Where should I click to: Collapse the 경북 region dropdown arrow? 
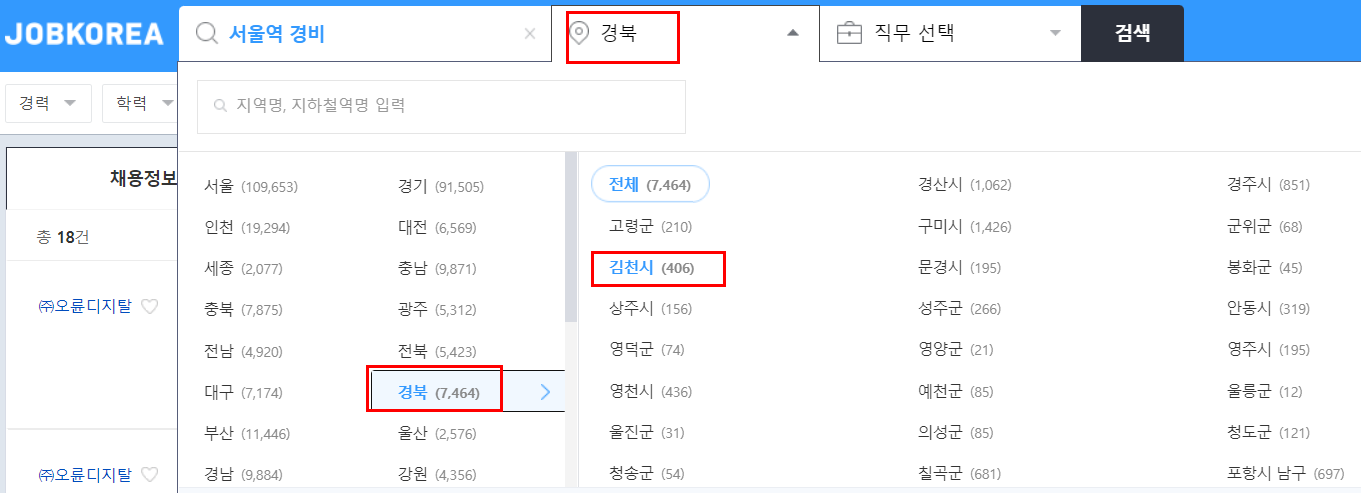[793, 33]
